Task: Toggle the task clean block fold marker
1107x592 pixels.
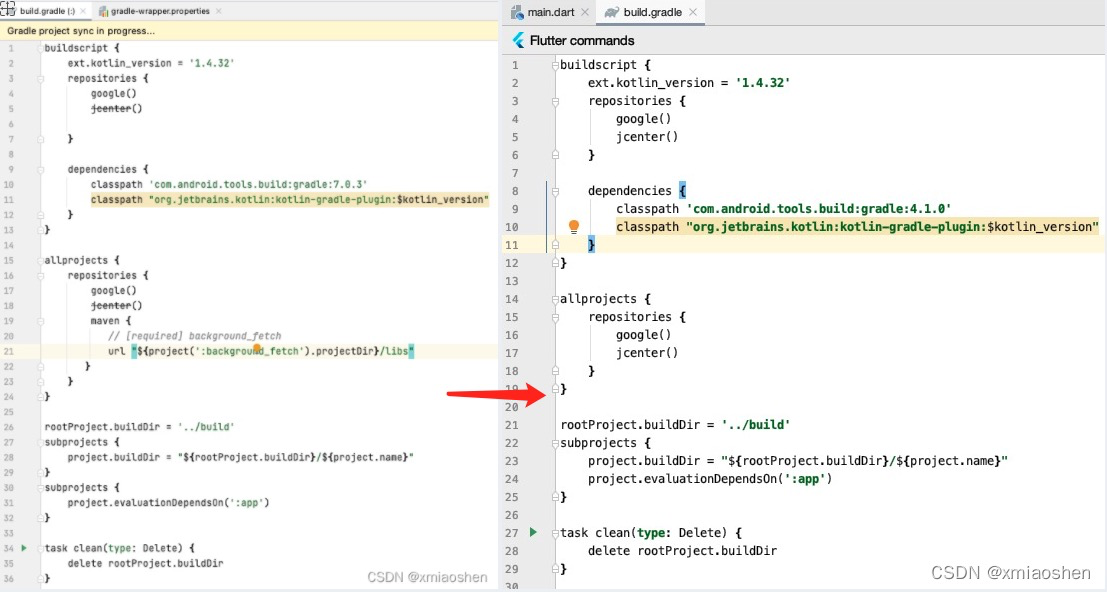Action: (555, 533)
